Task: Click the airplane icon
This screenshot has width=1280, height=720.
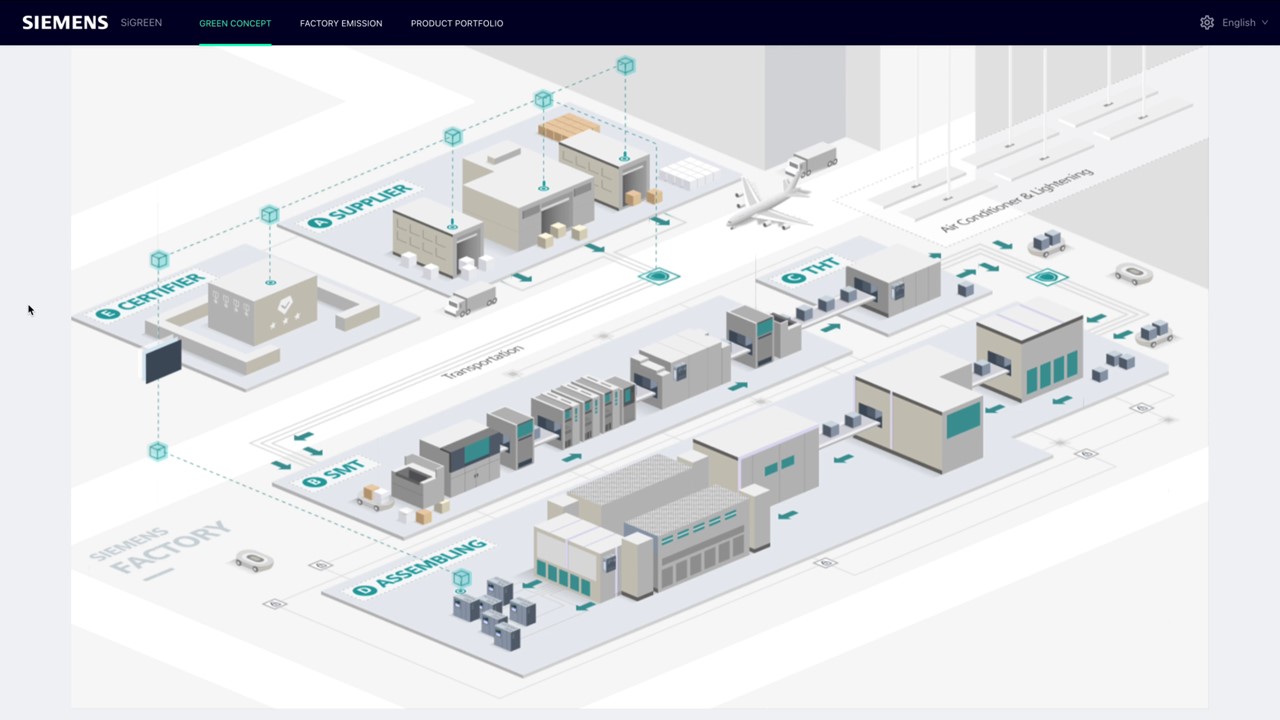Action: [x=768, y=205]
